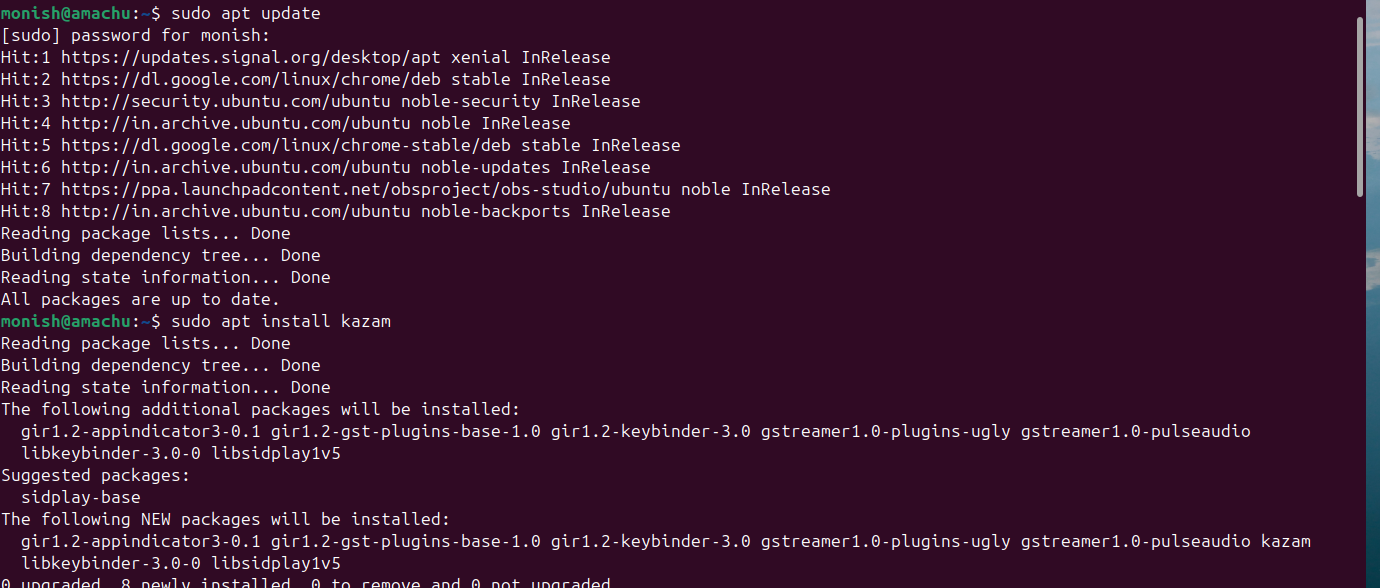Click the in.archive.ubuntu.com URL on Hit:4 line
Viewport: 1380px width, 588px height.
(236, 123)
